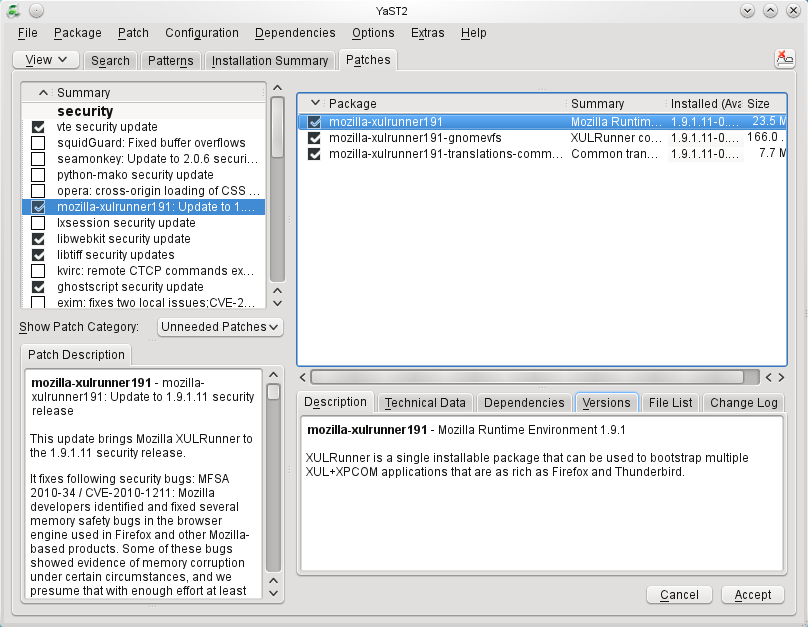Check the lxsession security update box
808x627 pixels.
click(38, 223)
